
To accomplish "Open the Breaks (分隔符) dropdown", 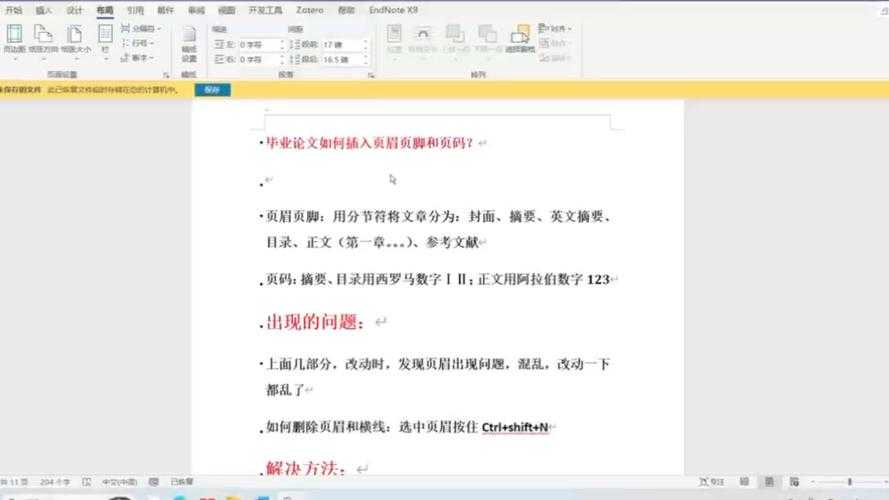I will 141,28.
